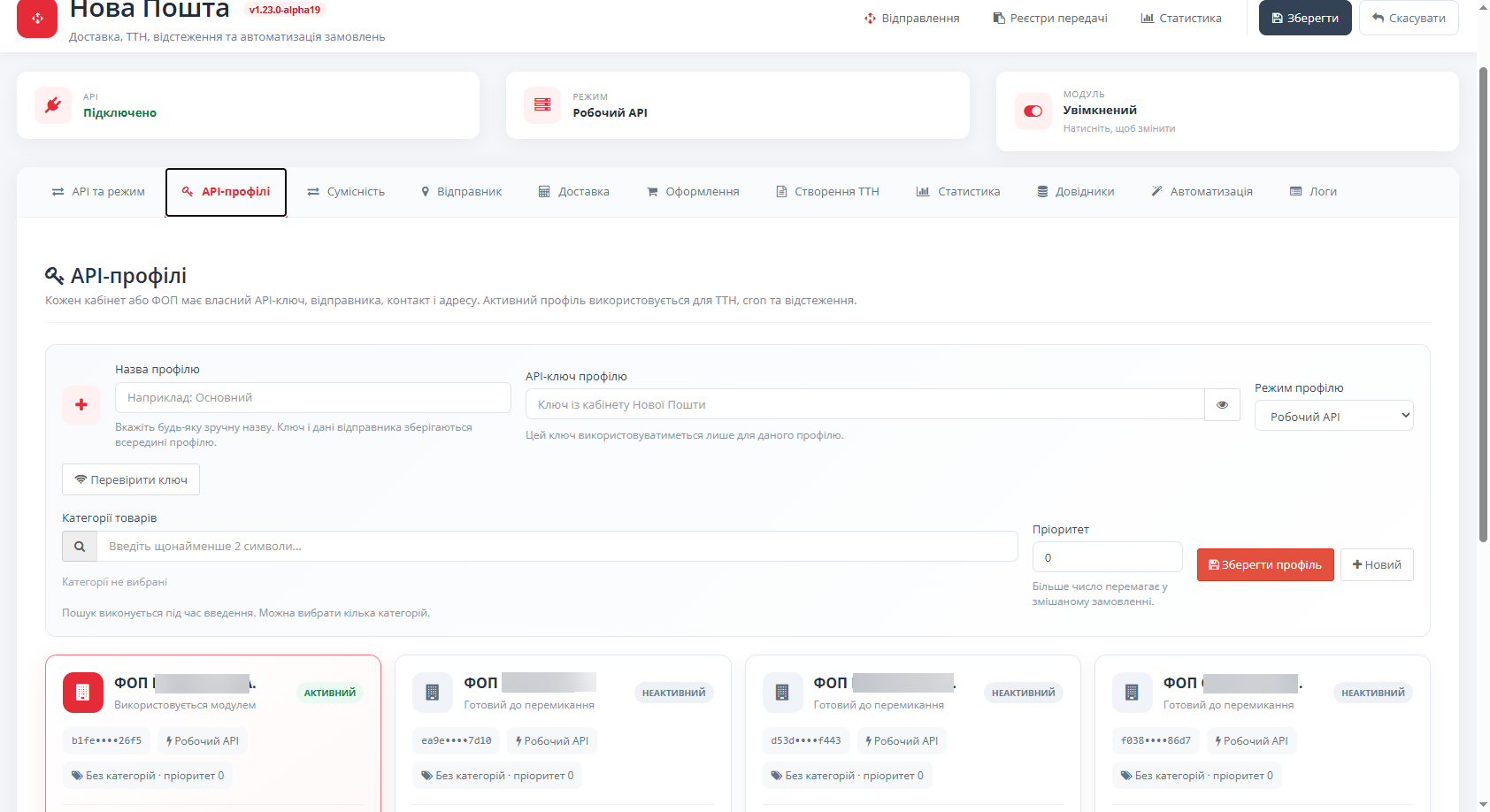Click building icon of f038 profile card
This screenshot has height=812, width=1490.
click(x=1132, y=693)
